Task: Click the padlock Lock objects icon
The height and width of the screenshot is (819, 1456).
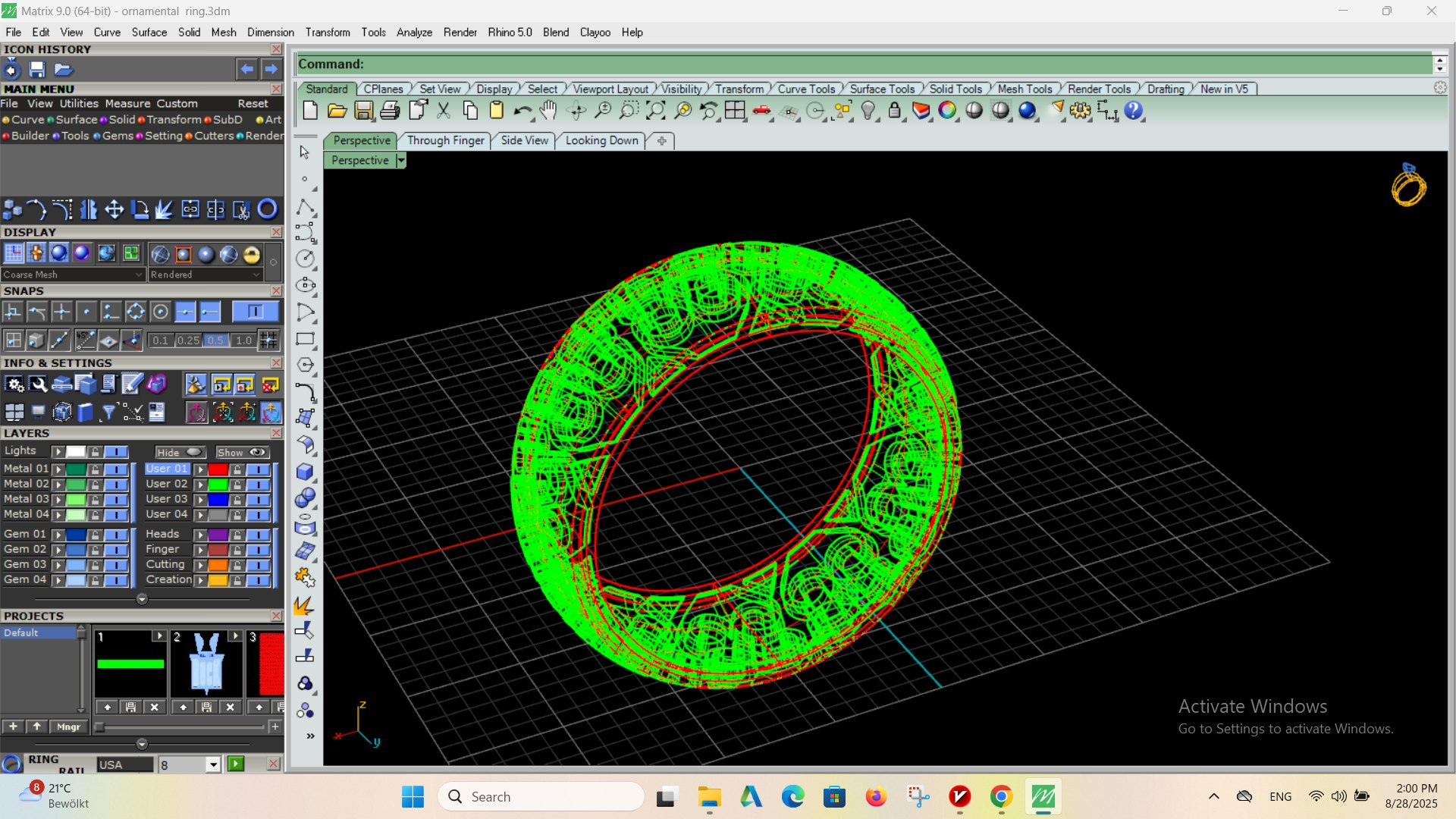Action: coord(895,111)
